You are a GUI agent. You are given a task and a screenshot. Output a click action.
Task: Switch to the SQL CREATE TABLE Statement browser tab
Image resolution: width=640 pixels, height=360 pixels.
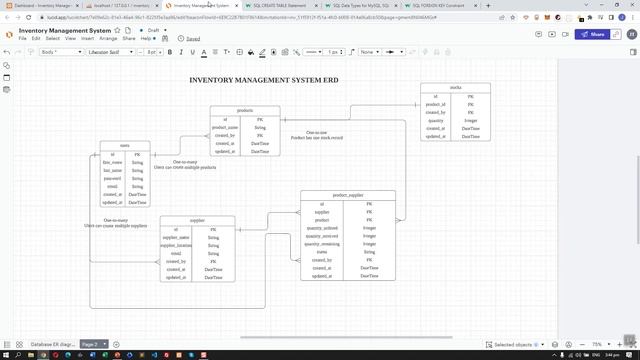[280, 6]
